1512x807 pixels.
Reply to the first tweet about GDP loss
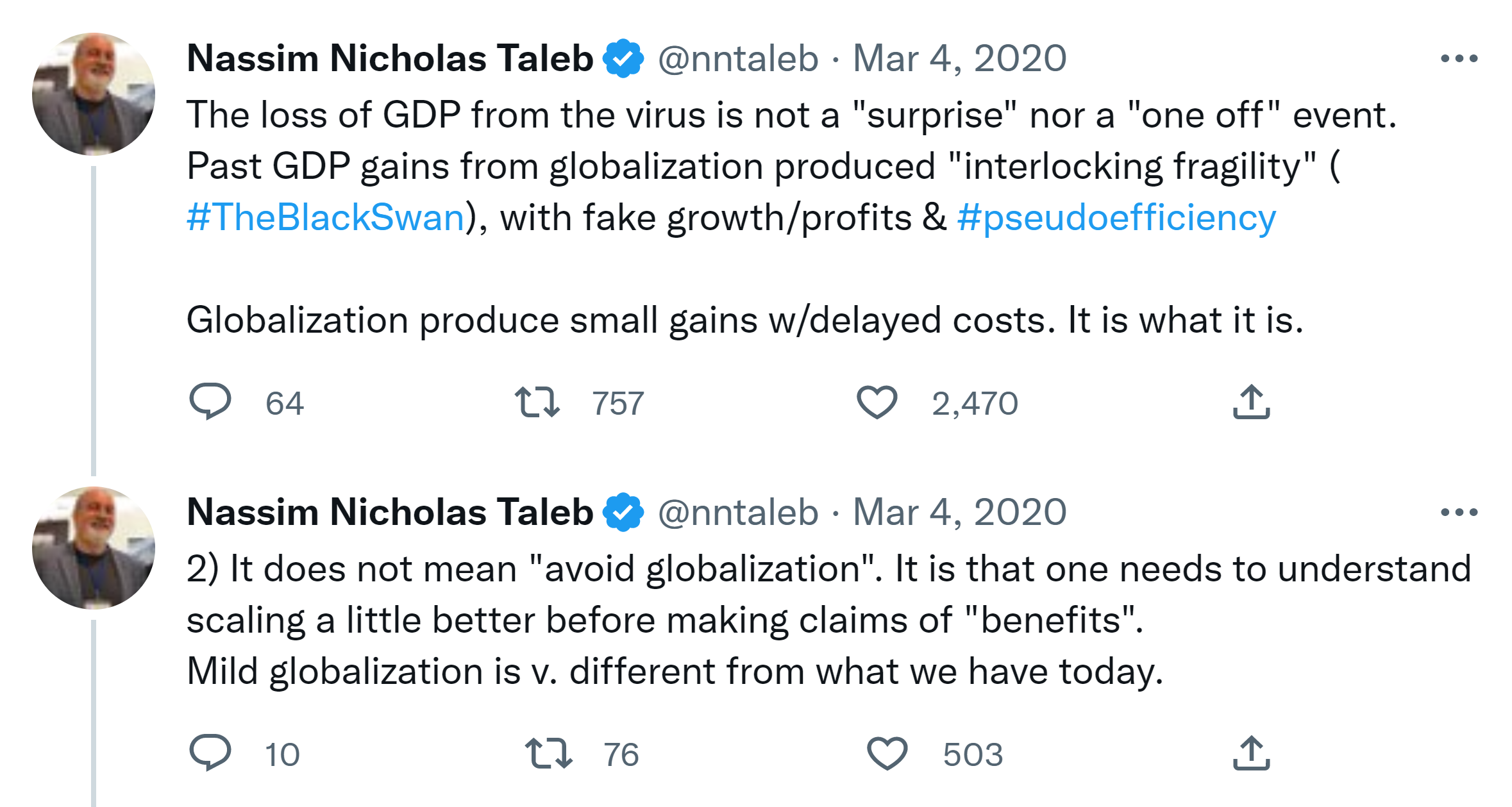(x=210, y=402)
